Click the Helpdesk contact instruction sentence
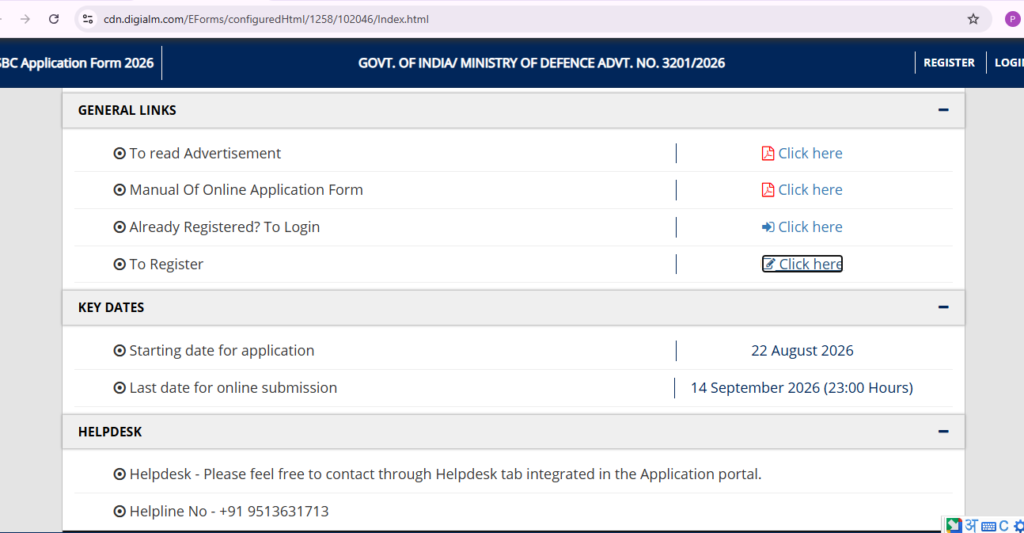The image size is (1024, 533). click(445, 474)
